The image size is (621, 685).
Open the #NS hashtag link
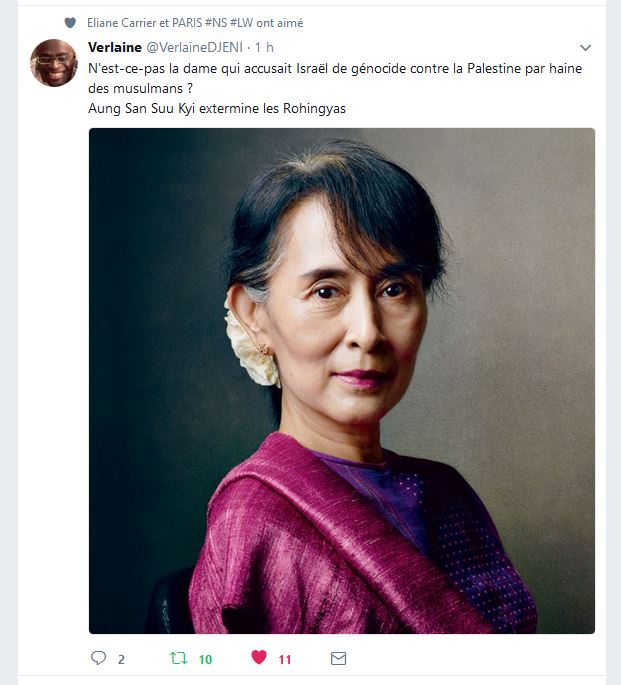(216, 23)
